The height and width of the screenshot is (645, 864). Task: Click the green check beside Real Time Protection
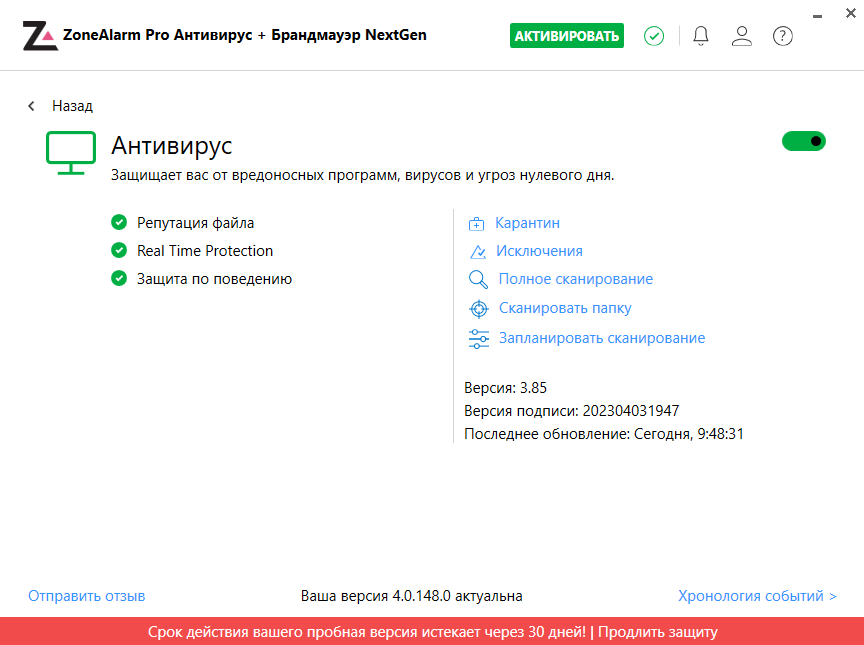click(119, 251)
